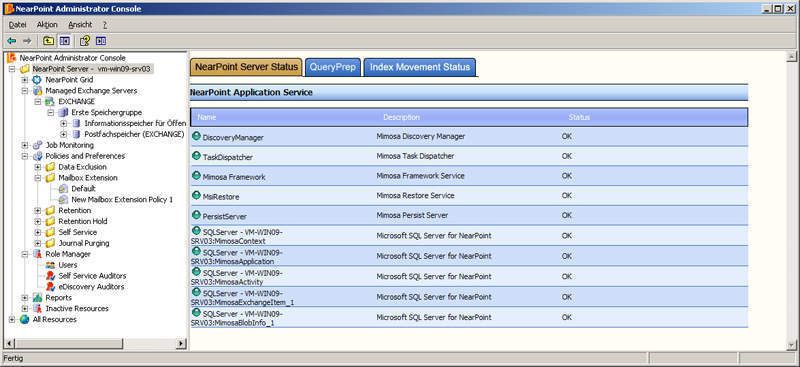Click the Policies and Preferences tree icon
Screen dimensions: 800x367
tap(37, 156)
